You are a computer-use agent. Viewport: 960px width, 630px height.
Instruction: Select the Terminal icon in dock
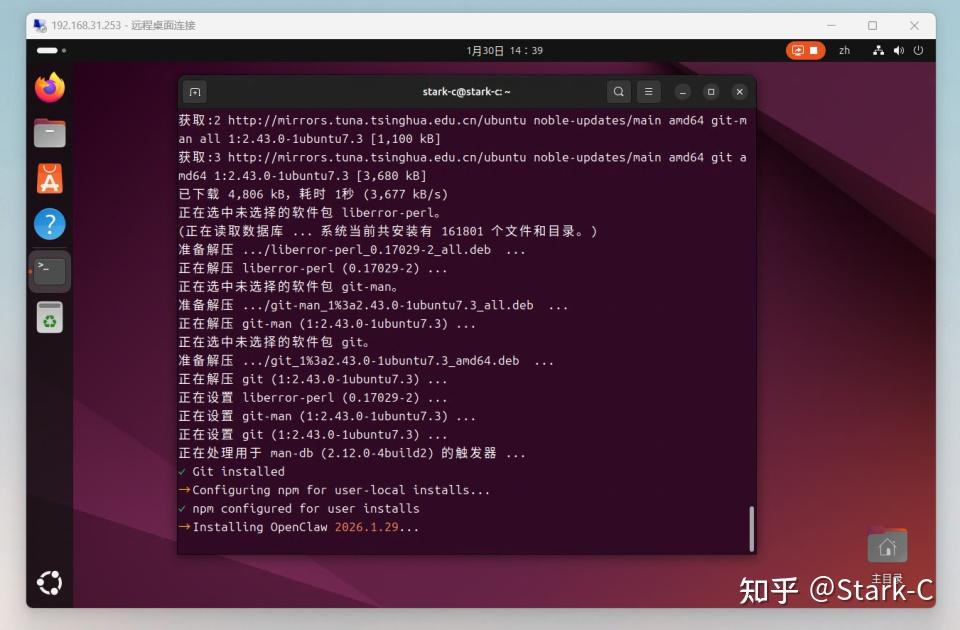pyautogui.click(x=50, y=271)
